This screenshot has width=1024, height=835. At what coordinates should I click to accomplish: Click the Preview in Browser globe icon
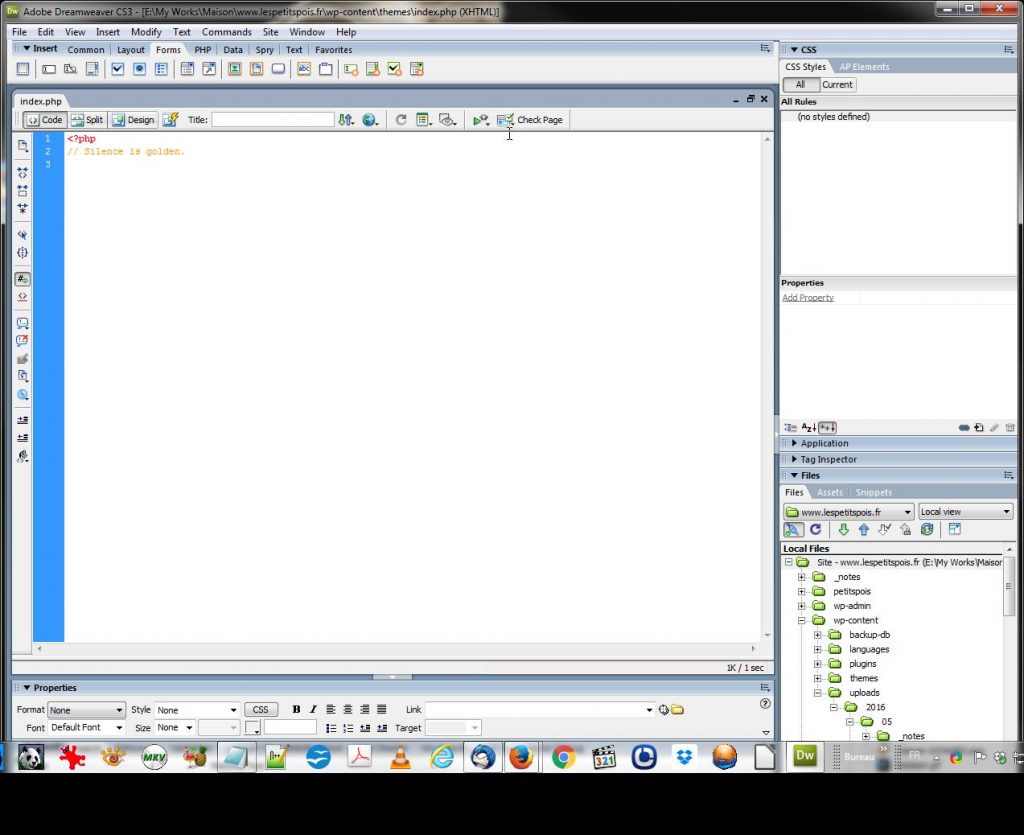click(371, 120)
